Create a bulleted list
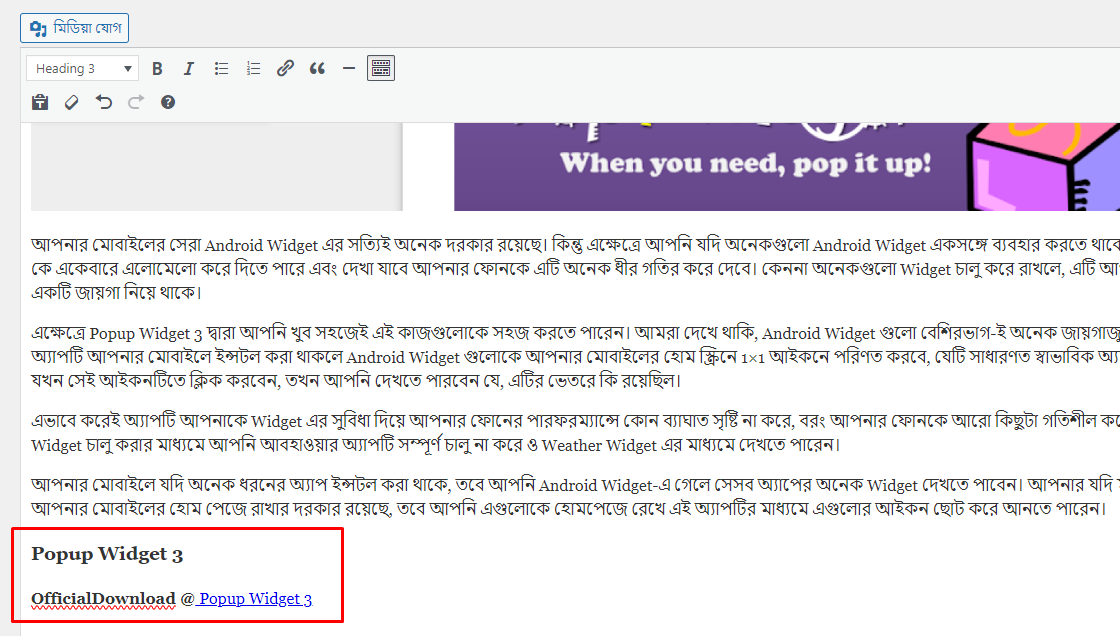The height and width of the screenshot is (636, 1120). pyautogui.click(x=221, y=67)
